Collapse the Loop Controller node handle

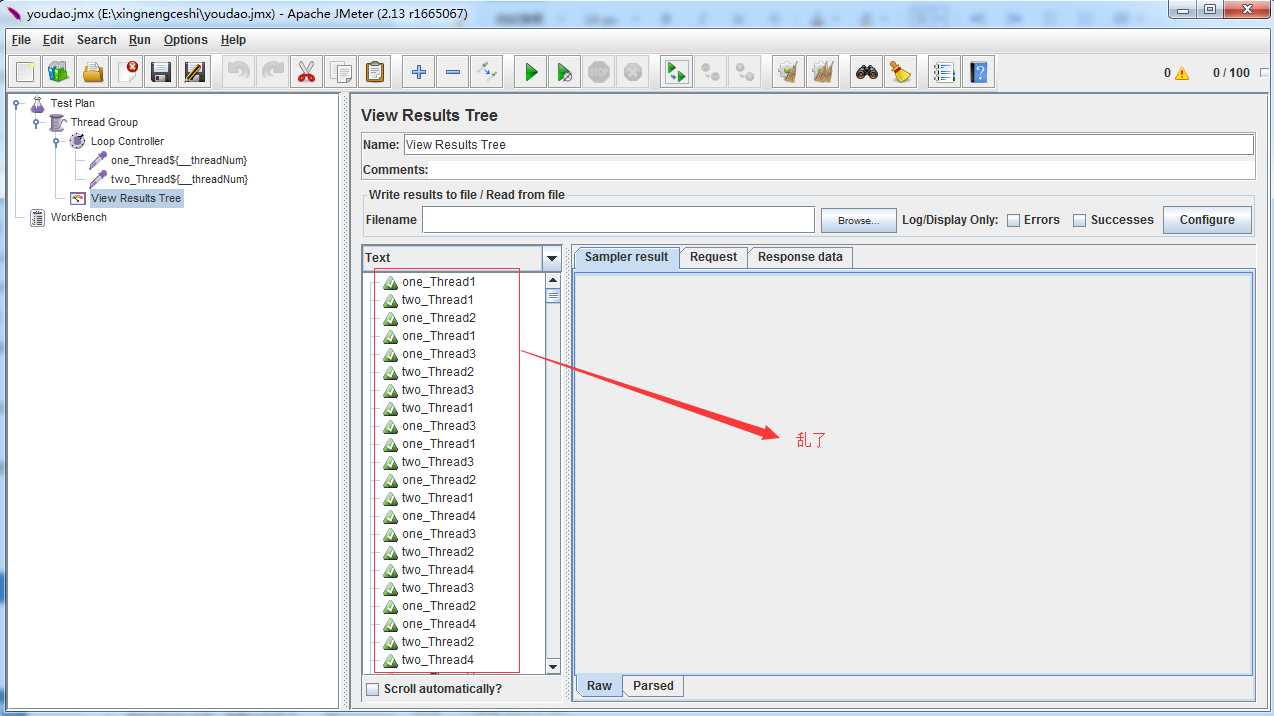57,141
